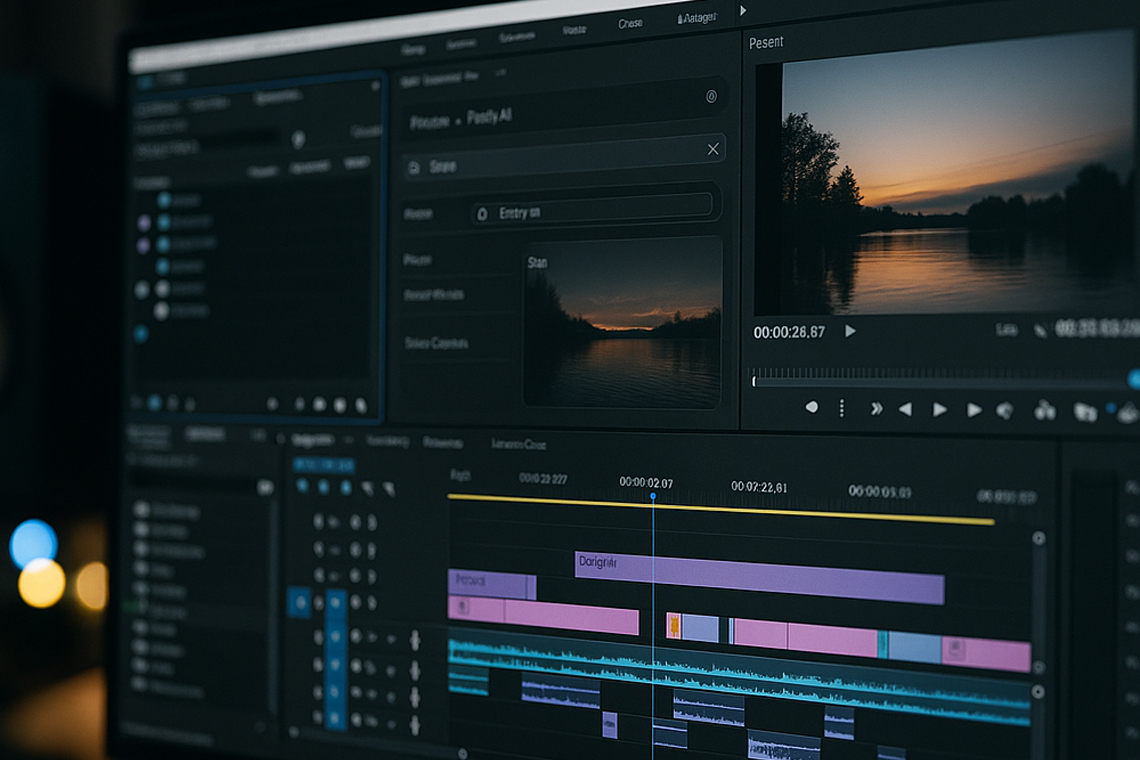Toggle the highlighted blue track target box
This screenshot has height=760, width=1140.
pyautogui.click(x=298, y=602)
